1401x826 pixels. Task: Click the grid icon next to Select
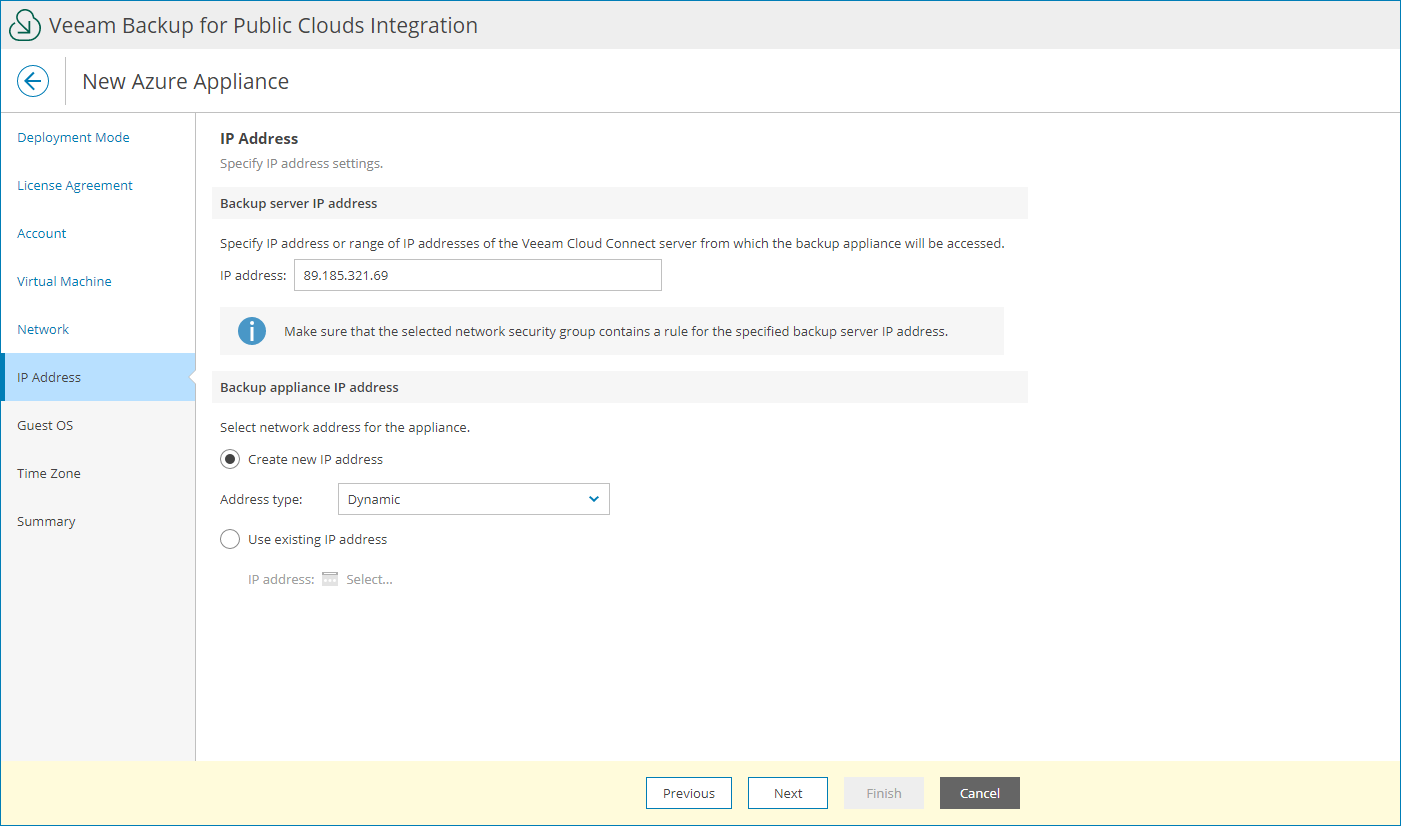(330, 578)
